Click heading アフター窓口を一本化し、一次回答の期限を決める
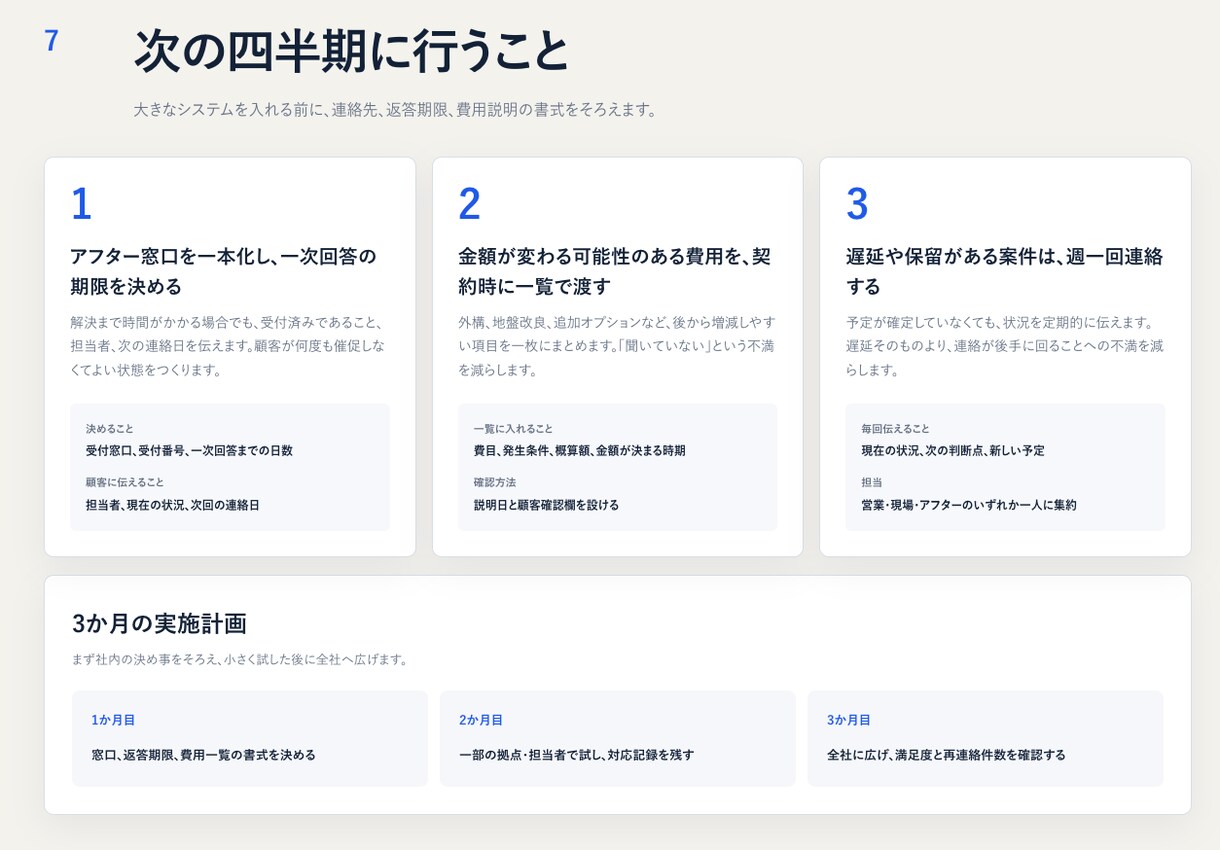1220x850 pixels. pyautogui.click(x=224, y=271)
